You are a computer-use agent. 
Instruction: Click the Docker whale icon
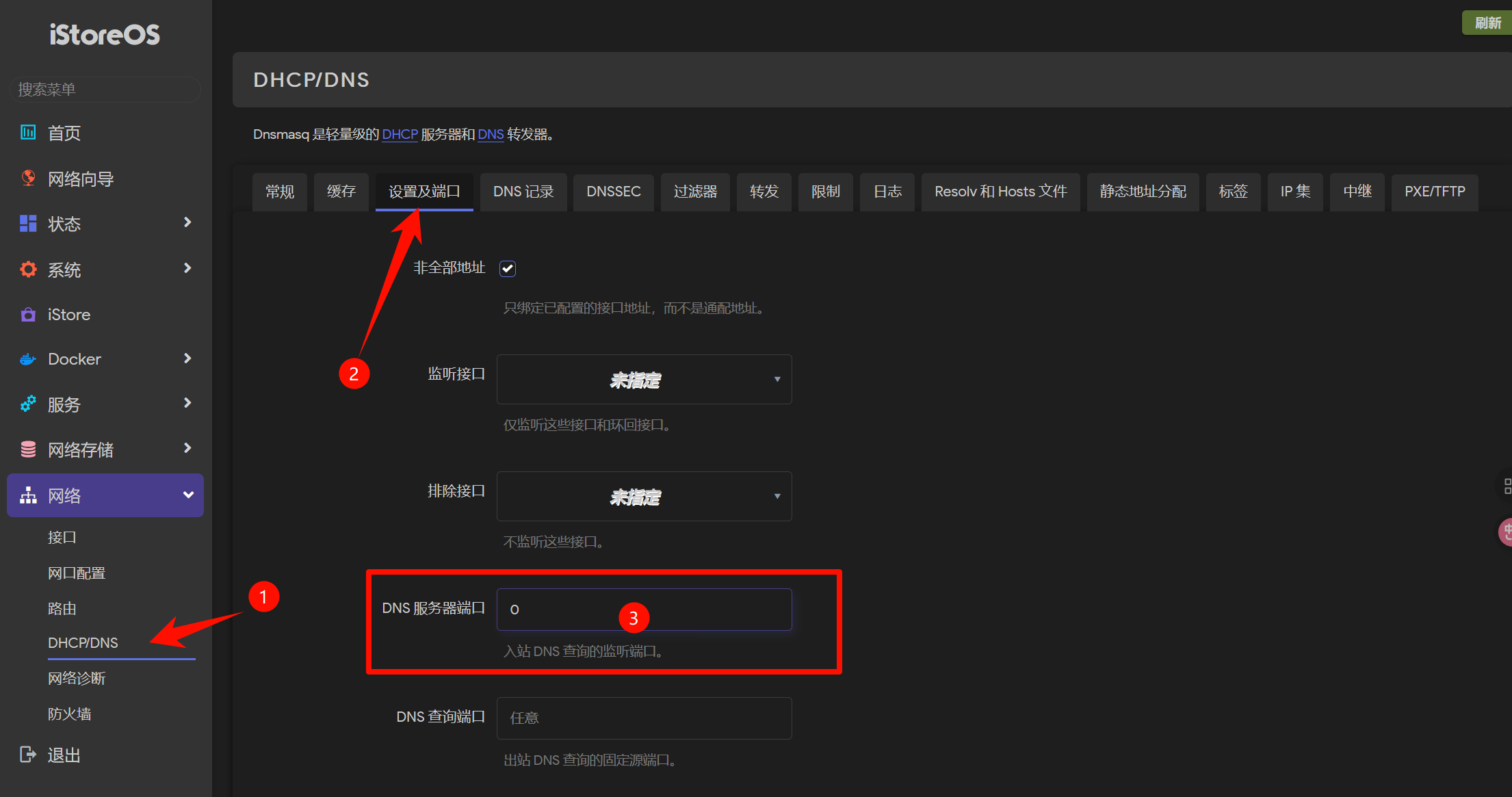tap(28, 359)
